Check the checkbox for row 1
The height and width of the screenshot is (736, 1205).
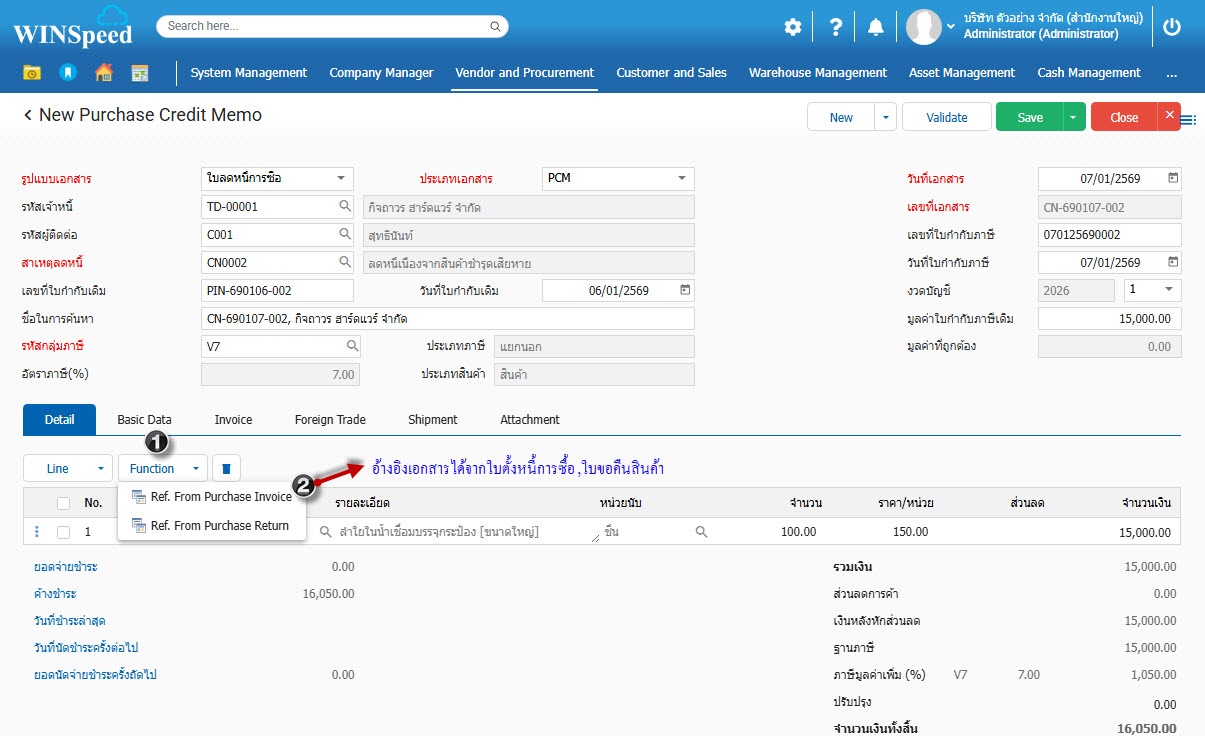64,532
